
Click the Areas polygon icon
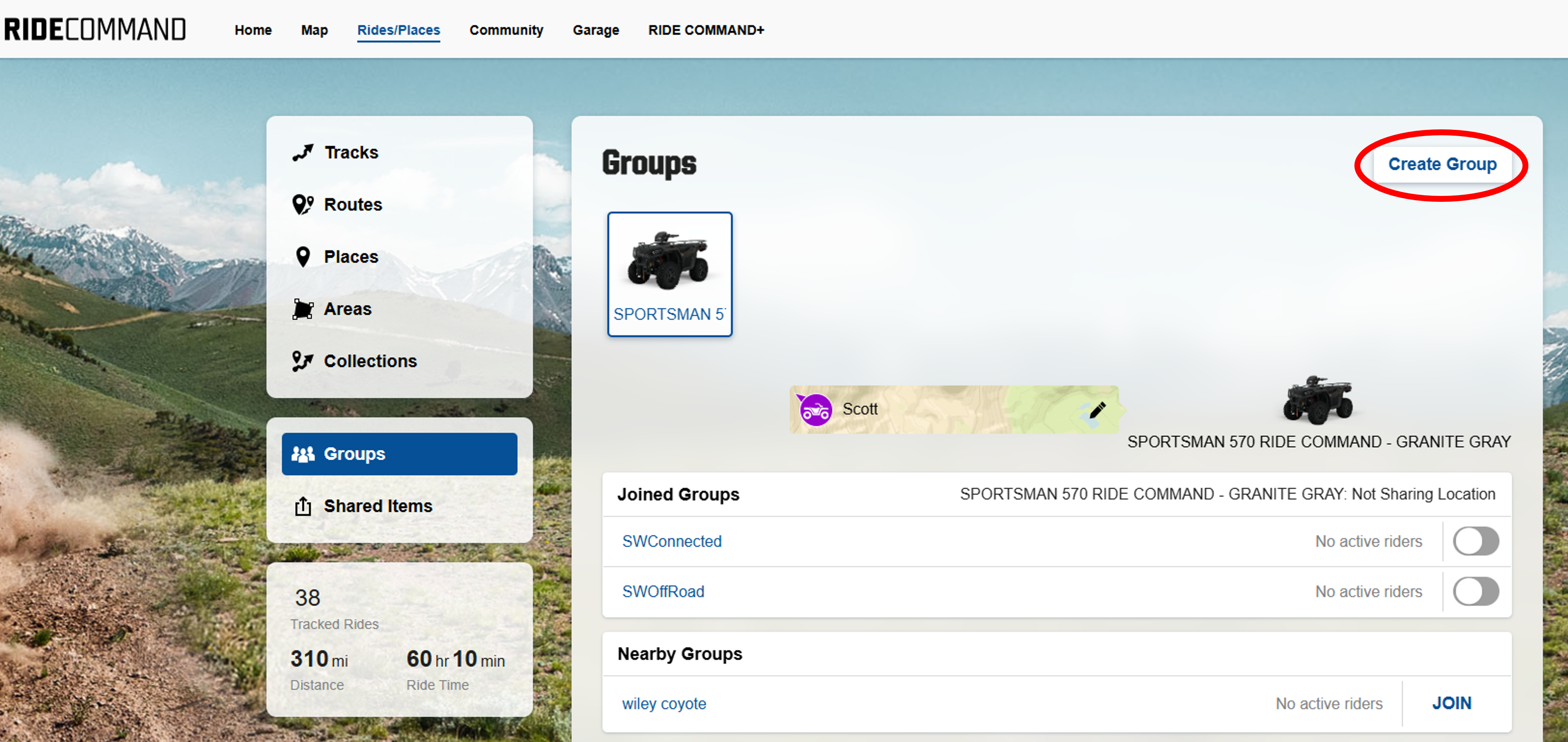point(302,309)
